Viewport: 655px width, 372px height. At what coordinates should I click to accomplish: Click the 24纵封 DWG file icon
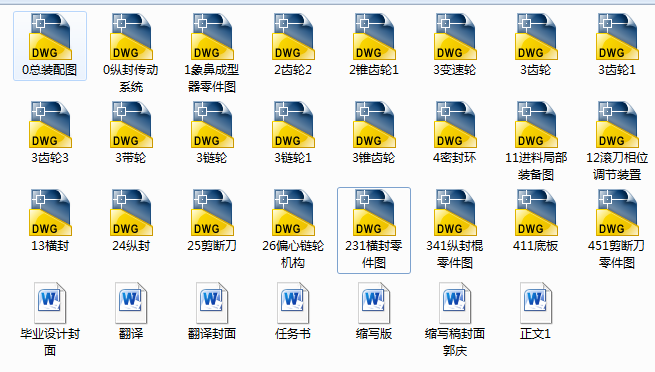(131, 213)
